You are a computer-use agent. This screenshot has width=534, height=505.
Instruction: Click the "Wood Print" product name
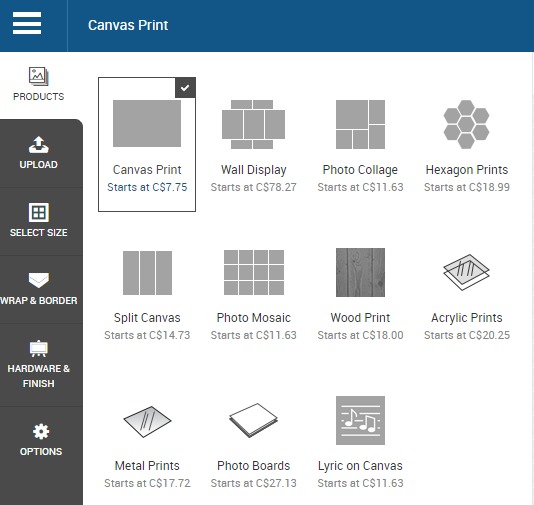360,318
